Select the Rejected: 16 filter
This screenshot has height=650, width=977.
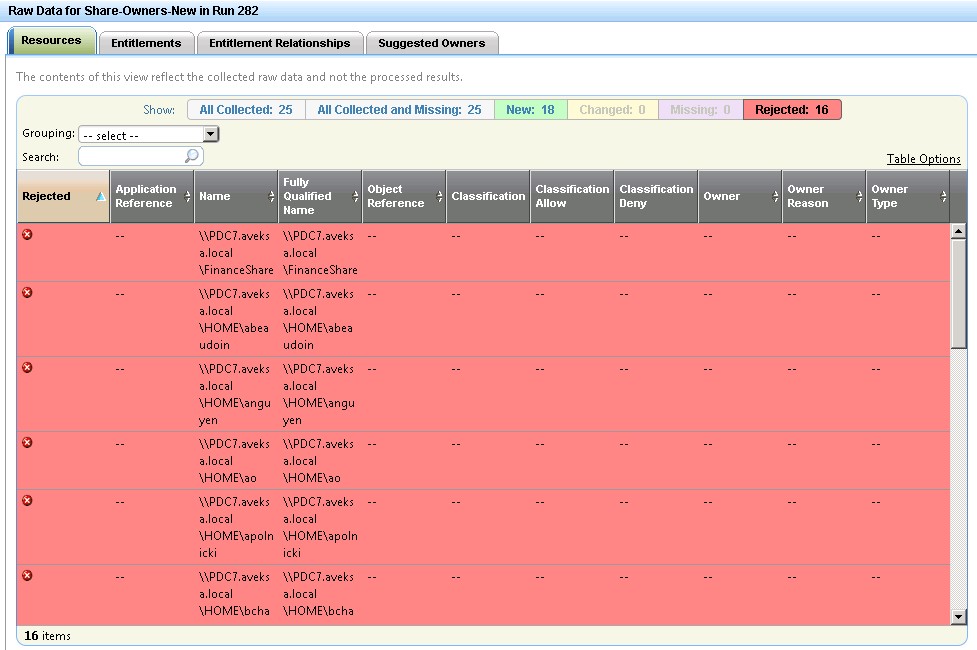(x=792, y=110)
